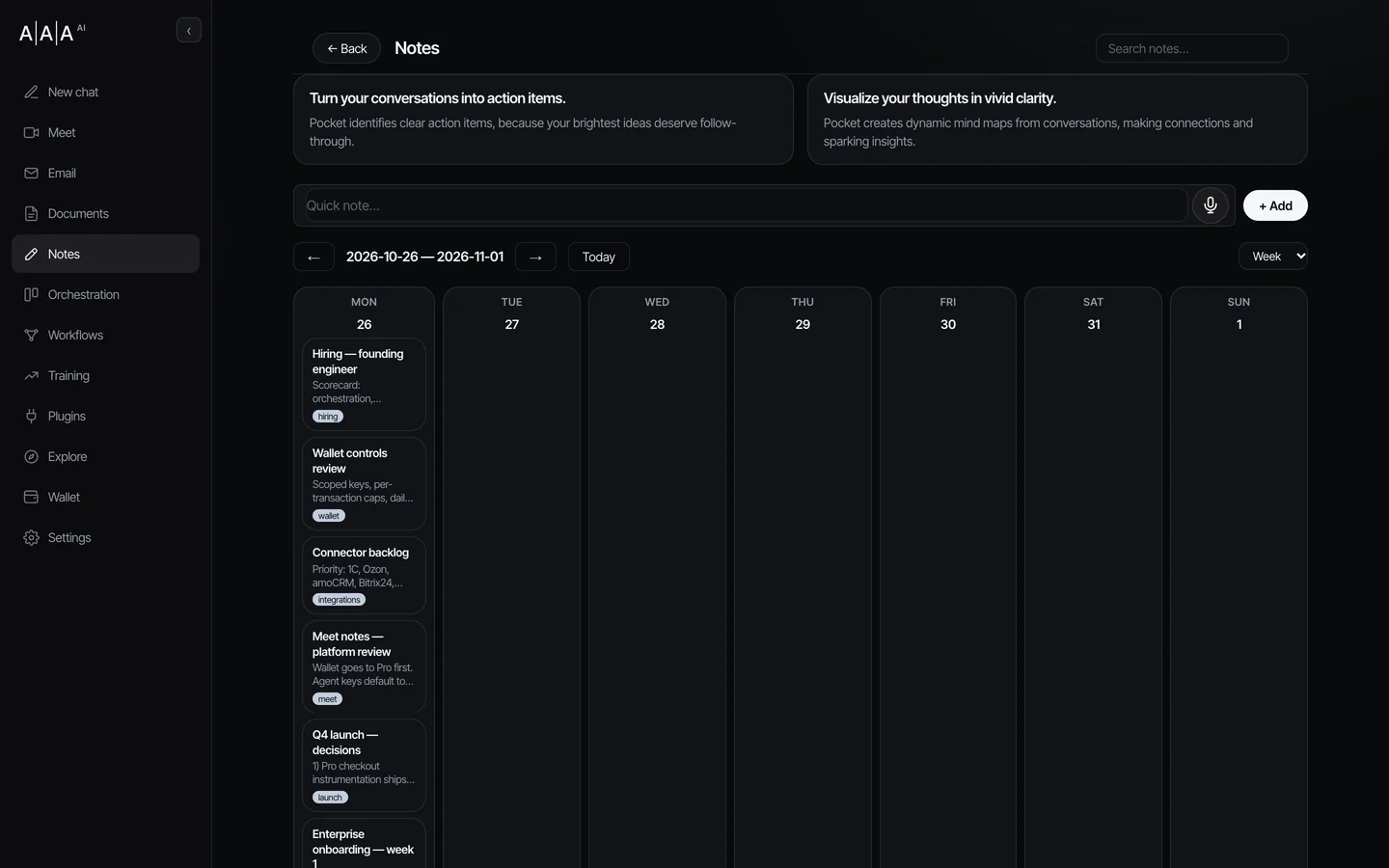Viewport: 1389px width, 868px height.
Task: Jump to Today in the calendar
Action: (x=599, y=257)
